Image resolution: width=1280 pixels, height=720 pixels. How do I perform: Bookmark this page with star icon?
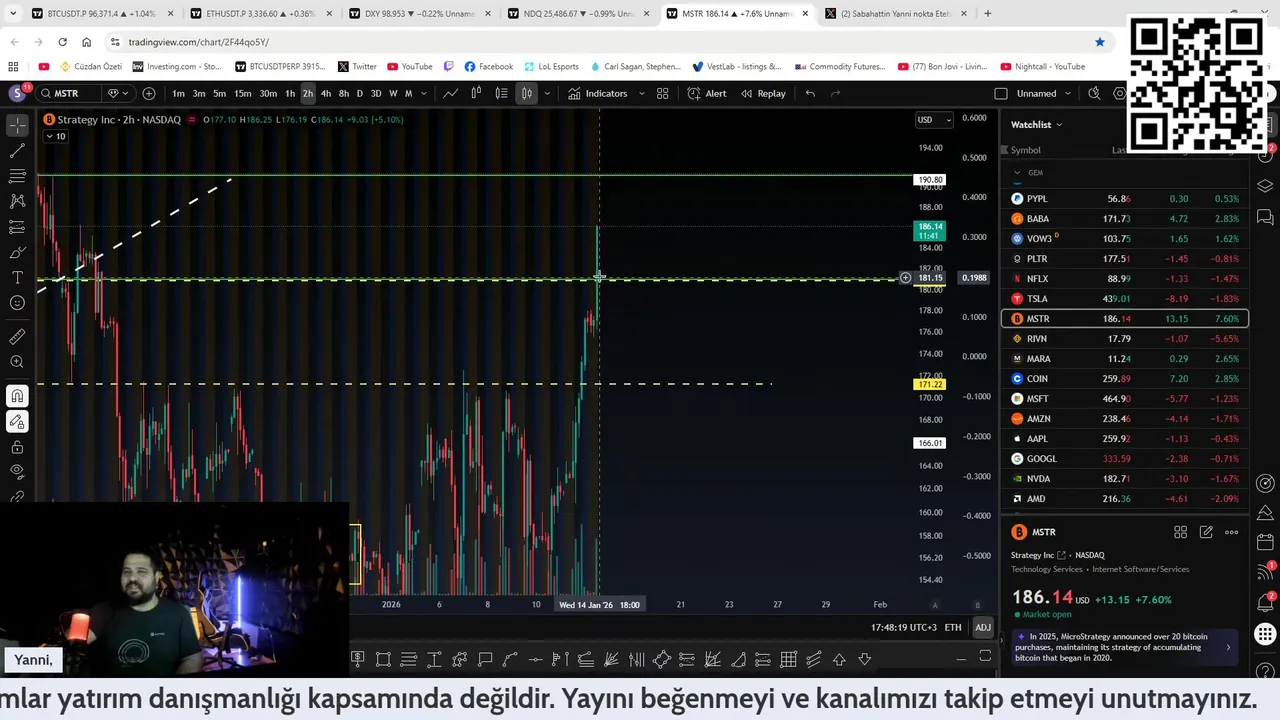tap(1100, 42)
